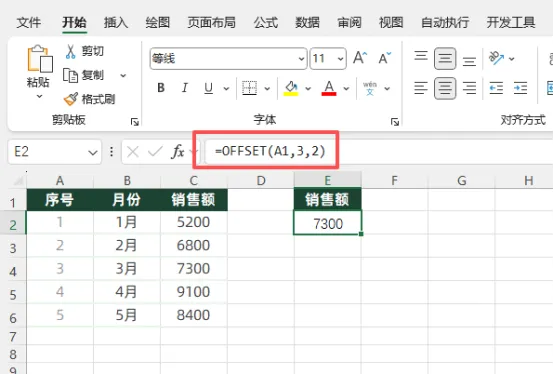Decrease indent icon
554x374 pixels.
[496, 88]
